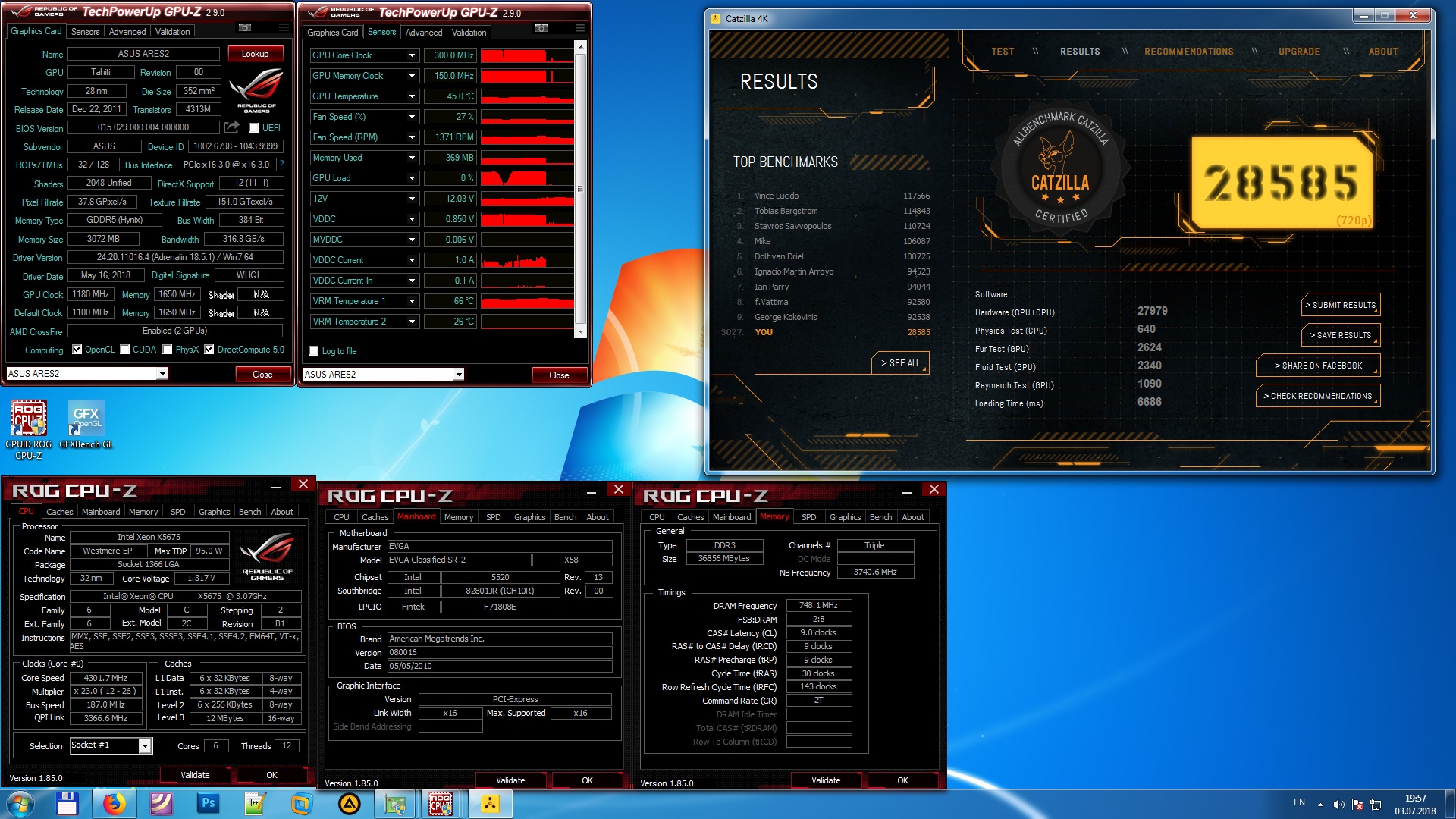Open Photoshop from the taskbar

[208, 804]
